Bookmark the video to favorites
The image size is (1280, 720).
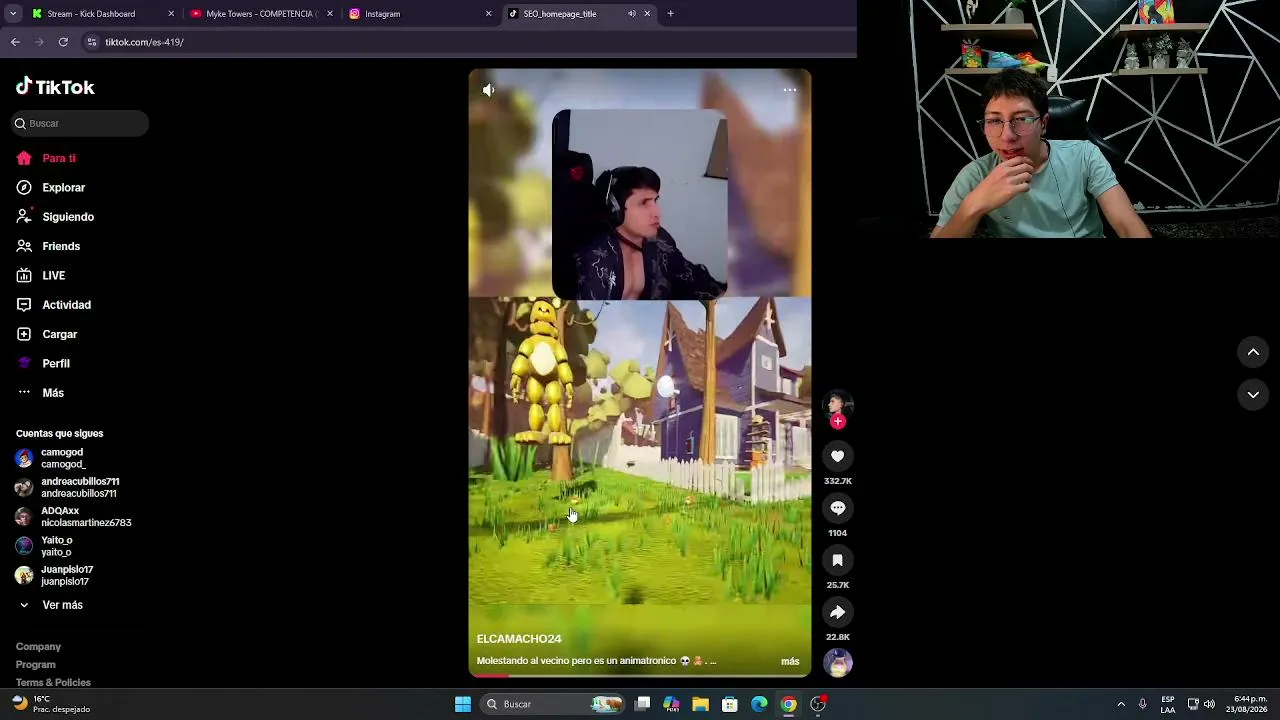pos(838,560)
